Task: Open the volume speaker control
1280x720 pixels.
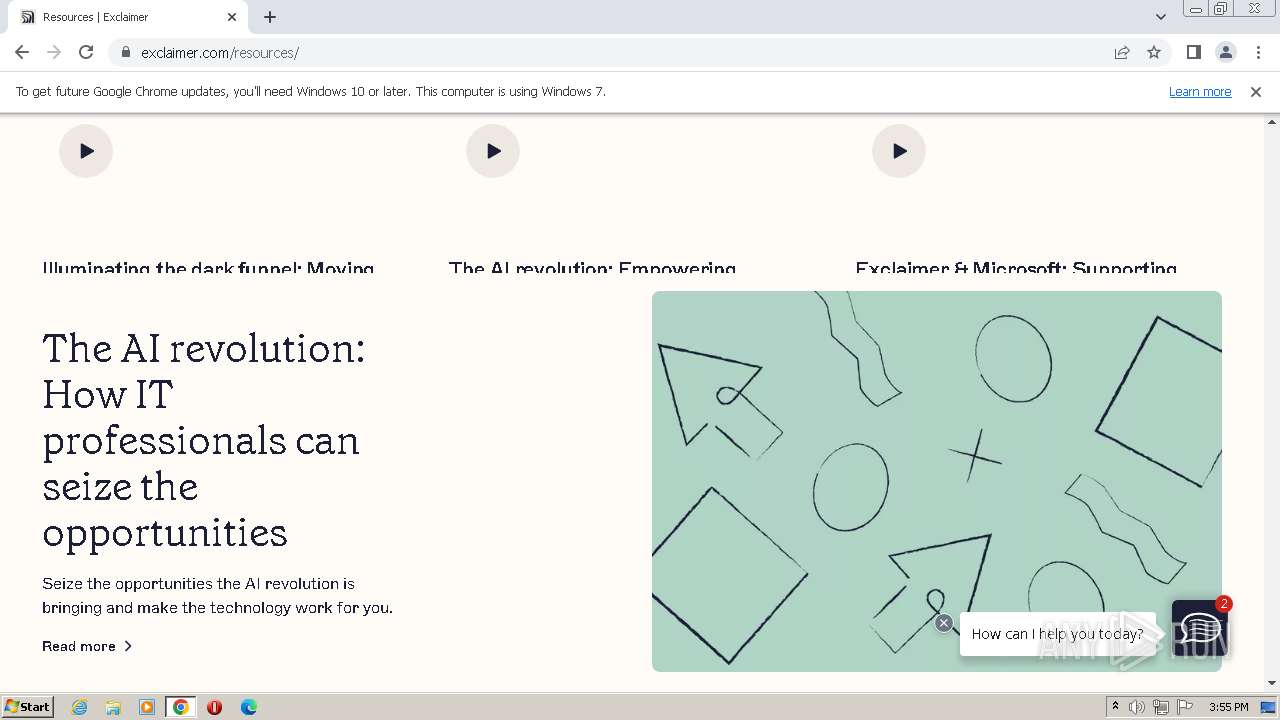Action: click(1137, 707)
